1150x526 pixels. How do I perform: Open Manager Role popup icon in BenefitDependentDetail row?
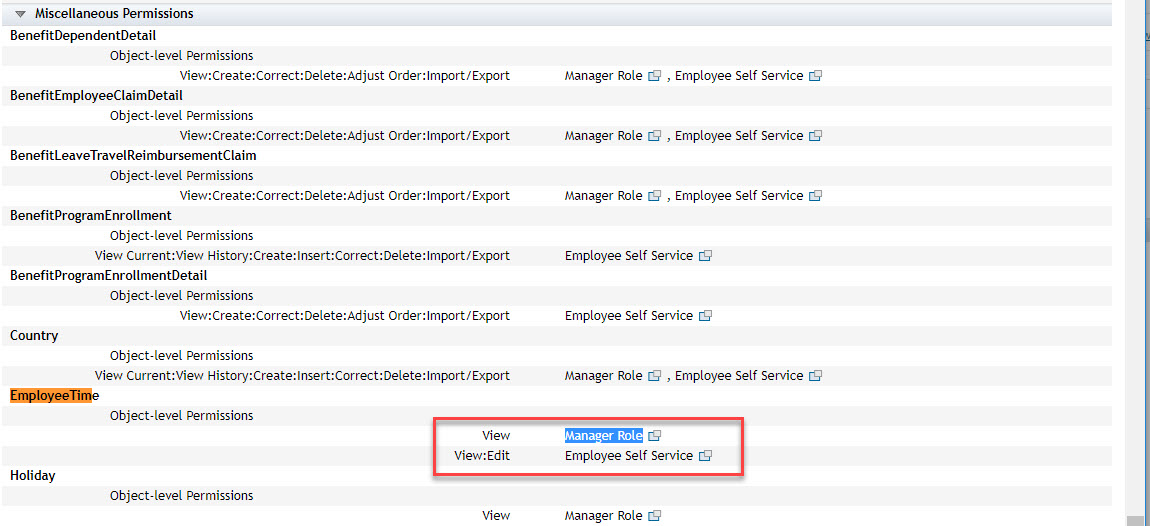655,76
